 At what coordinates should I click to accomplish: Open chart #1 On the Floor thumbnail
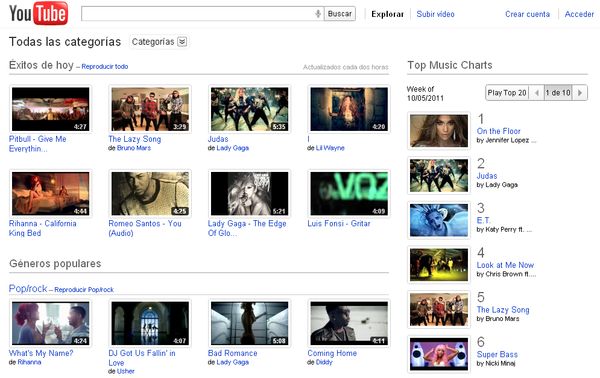[439, 131]
